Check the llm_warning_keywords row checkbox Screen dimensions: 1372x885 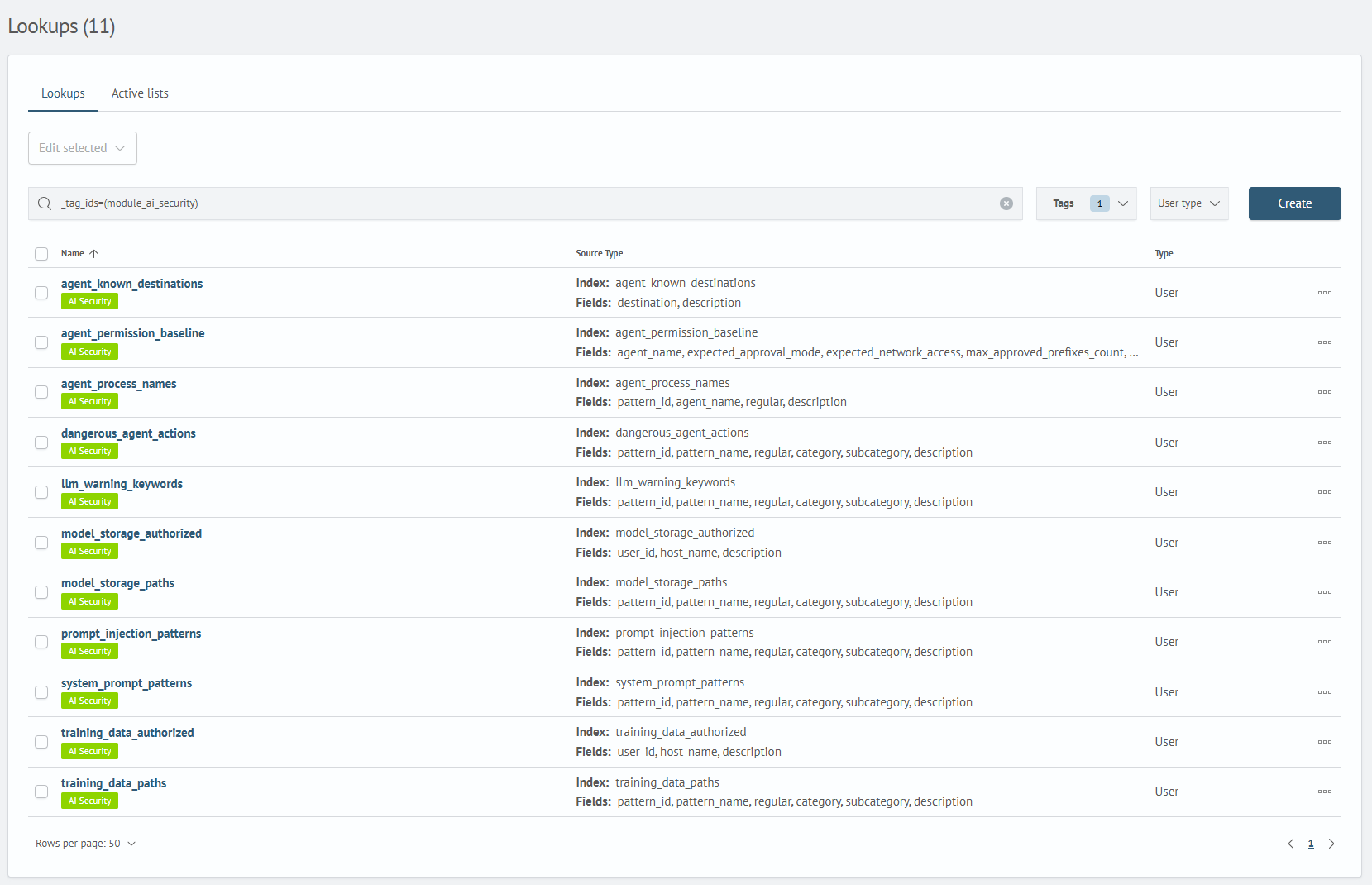click(41, 492)
